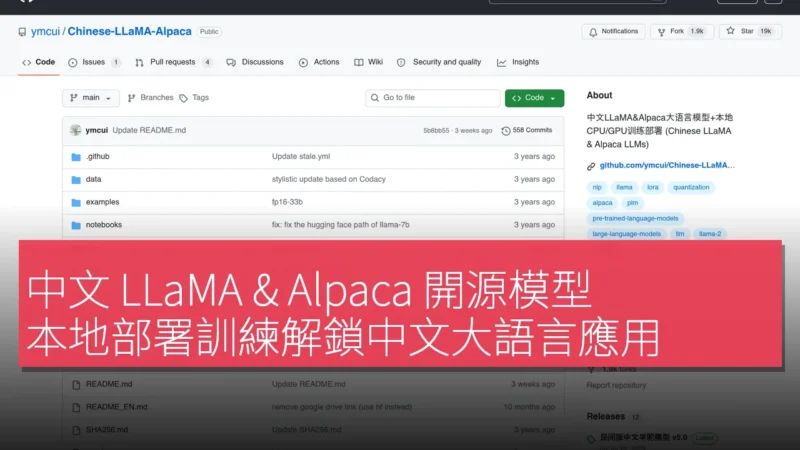
Task: Click the Star icon
Action: (731, 31)
